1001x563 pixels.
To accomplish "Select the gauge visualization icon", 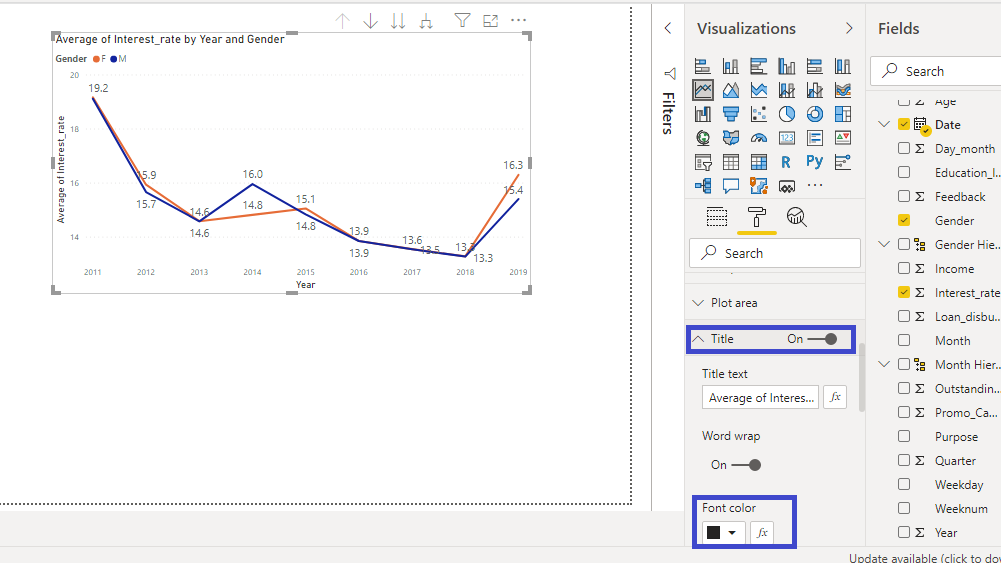I will (x=759, y=138).
